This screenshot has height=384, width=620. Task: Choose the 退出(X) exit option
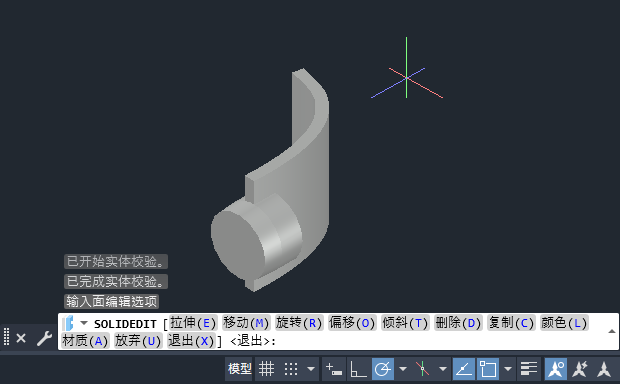tap(191, 340)
